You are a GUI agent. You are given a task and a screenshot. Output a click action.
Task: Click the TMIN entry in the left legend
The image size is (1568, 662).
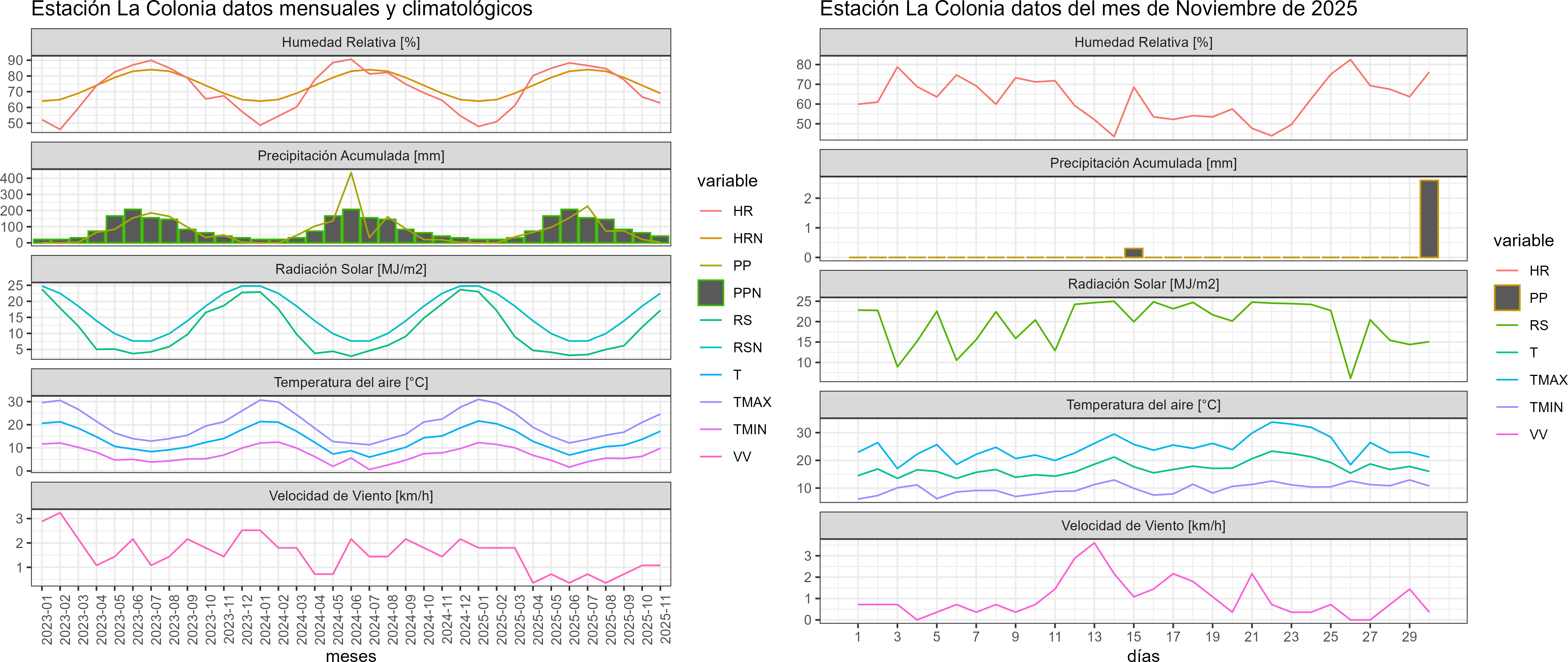749,430
